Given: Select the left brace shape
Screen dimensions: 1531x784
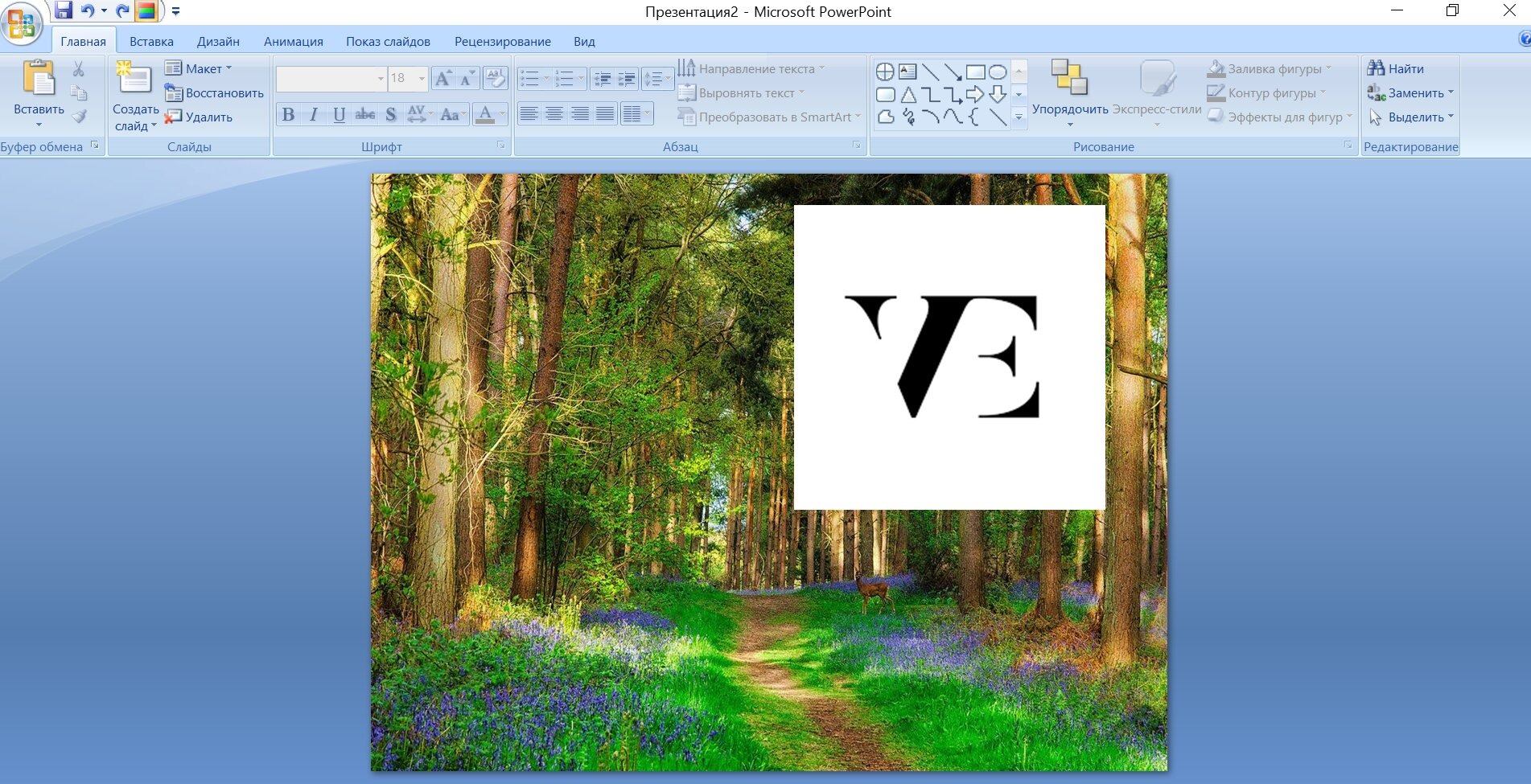Looking at the screenshot, I should click(x=975, y=117).
